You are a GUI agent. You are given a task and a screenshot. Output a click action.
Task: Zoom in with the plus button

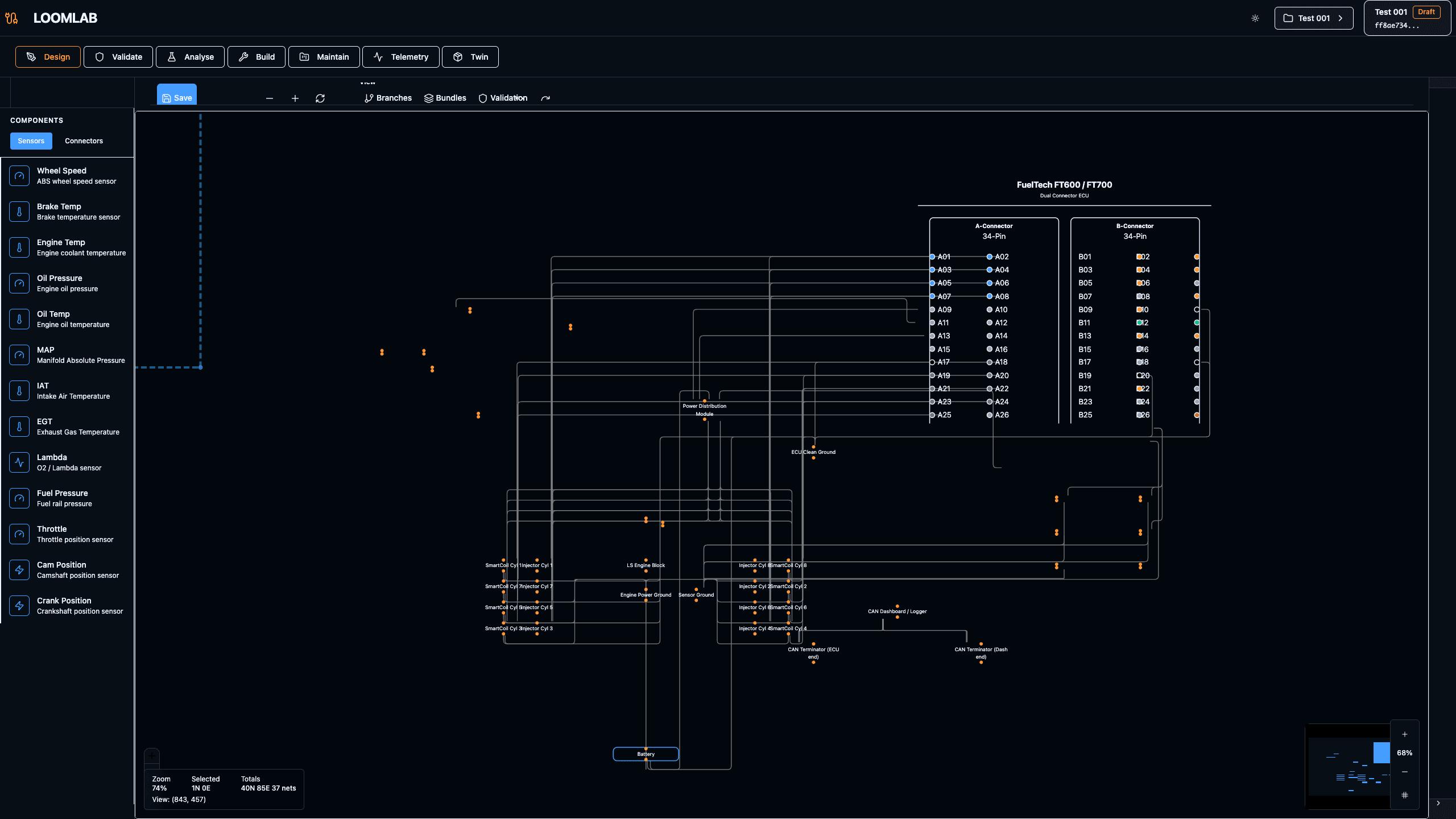pyautogui.click(x=295, y=98)
